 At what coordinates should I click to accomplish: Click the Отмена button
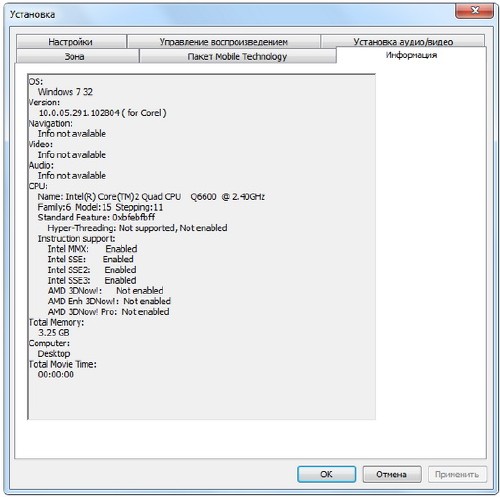(391, 474)
